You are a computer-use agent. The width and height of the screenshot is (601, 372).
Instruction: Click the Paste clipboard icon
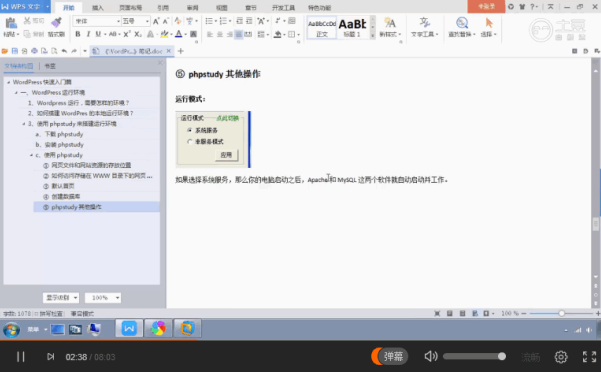pos(11,23)
